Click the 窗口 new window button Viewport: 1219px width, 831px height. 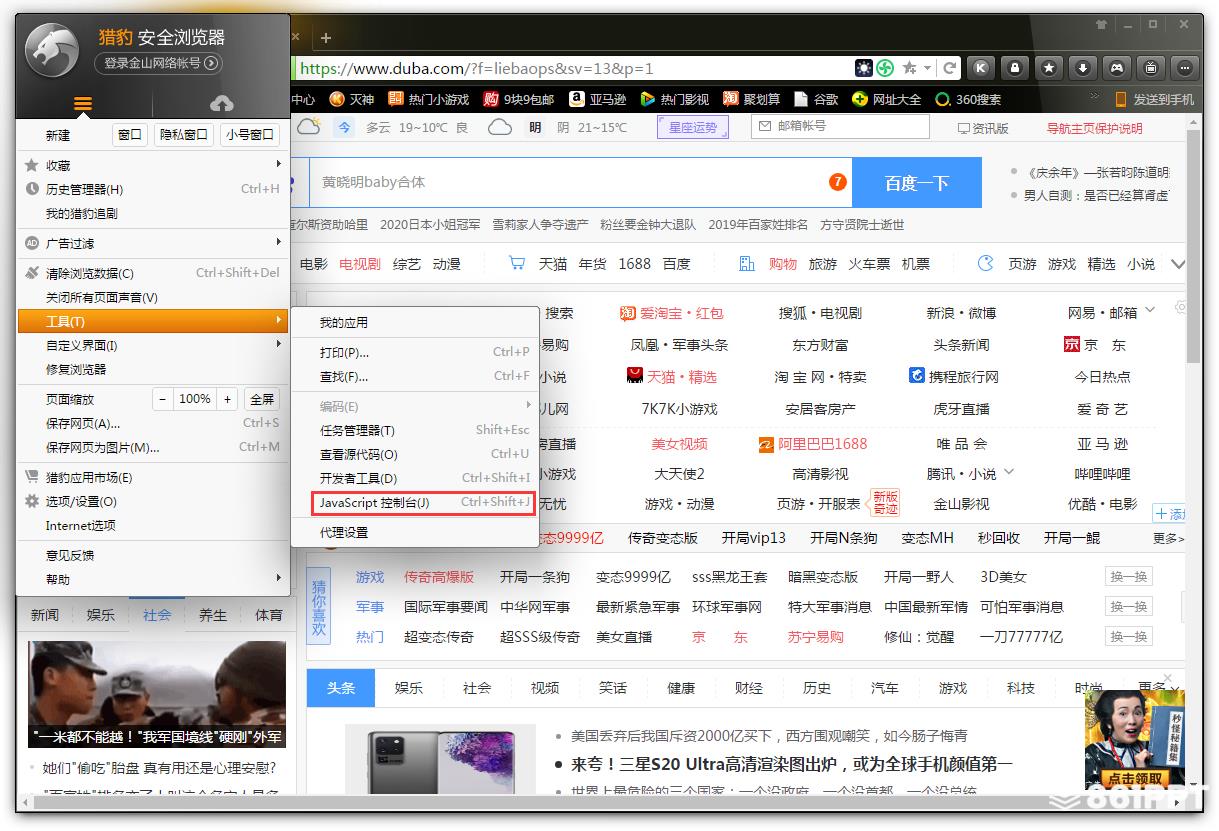130,135
